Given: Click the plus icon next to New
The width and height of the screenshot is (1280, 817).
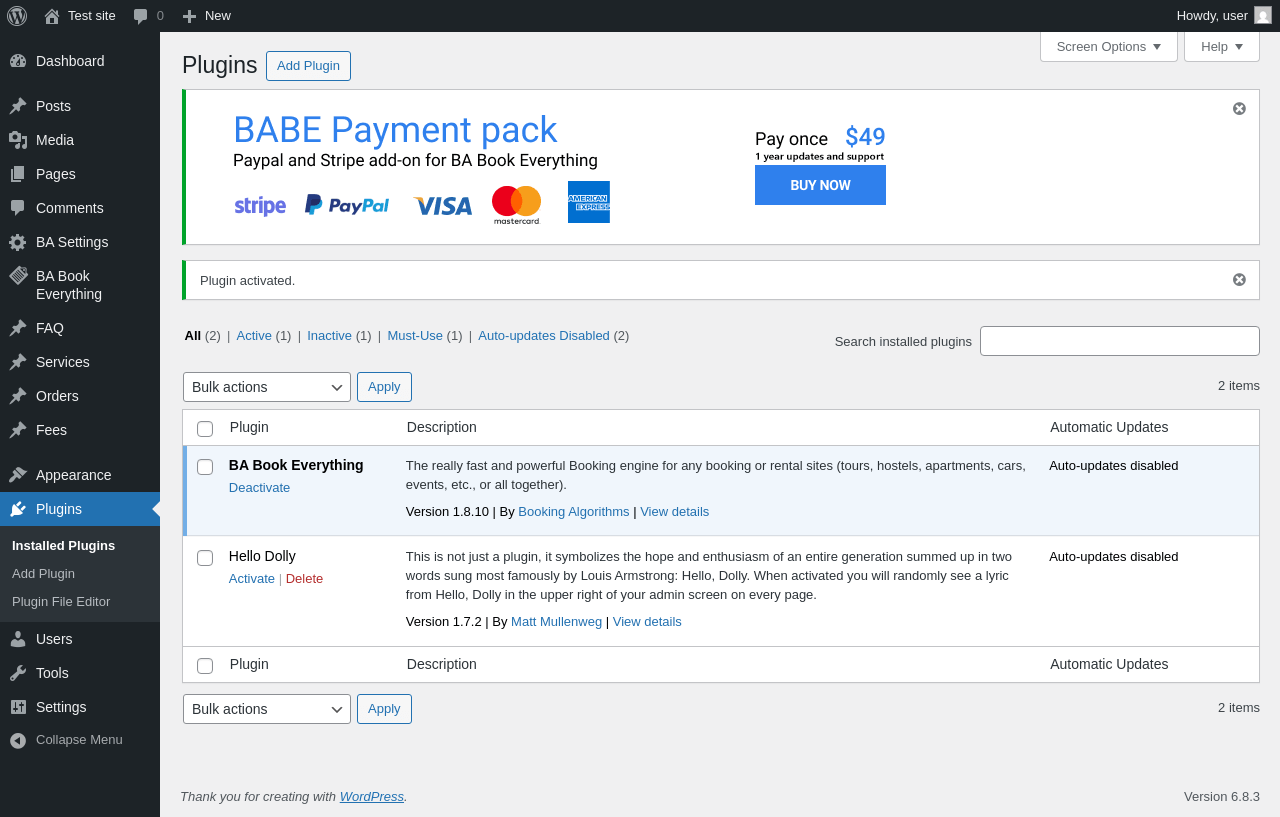Looking at the screenshot, I should 189,16.
